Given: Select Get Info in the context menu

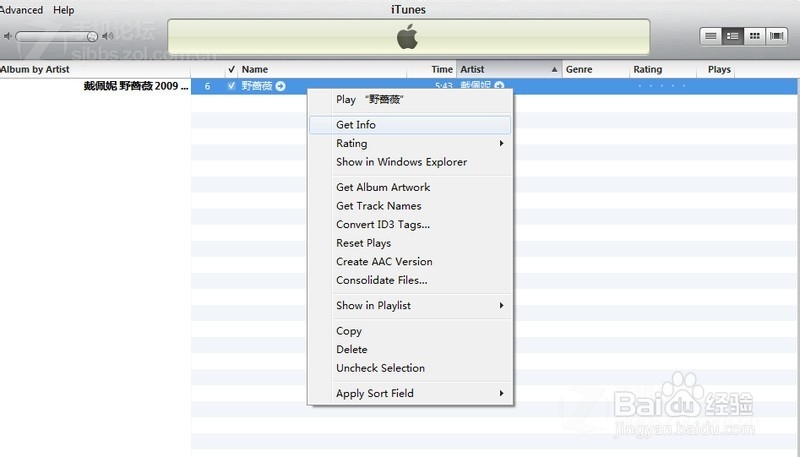Looking at the screenshot, I should (x=410, y=124).
